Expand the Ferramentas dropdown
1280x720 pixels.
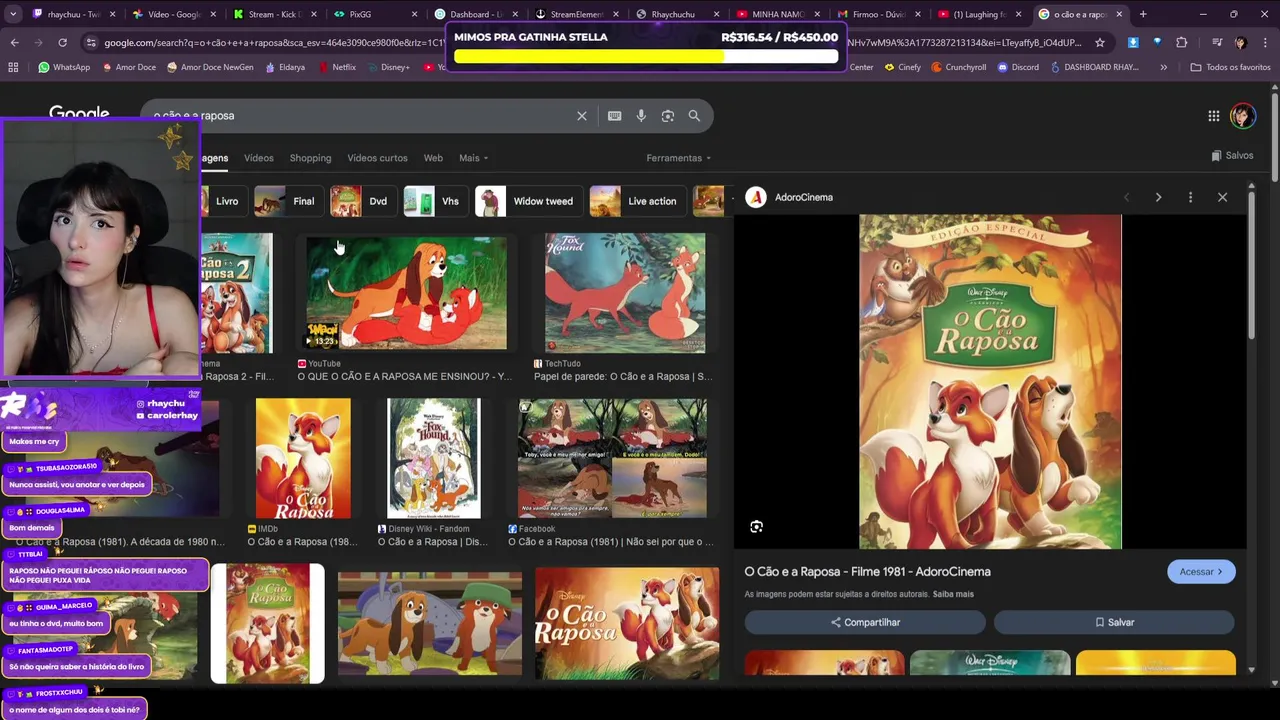[679, 158]
